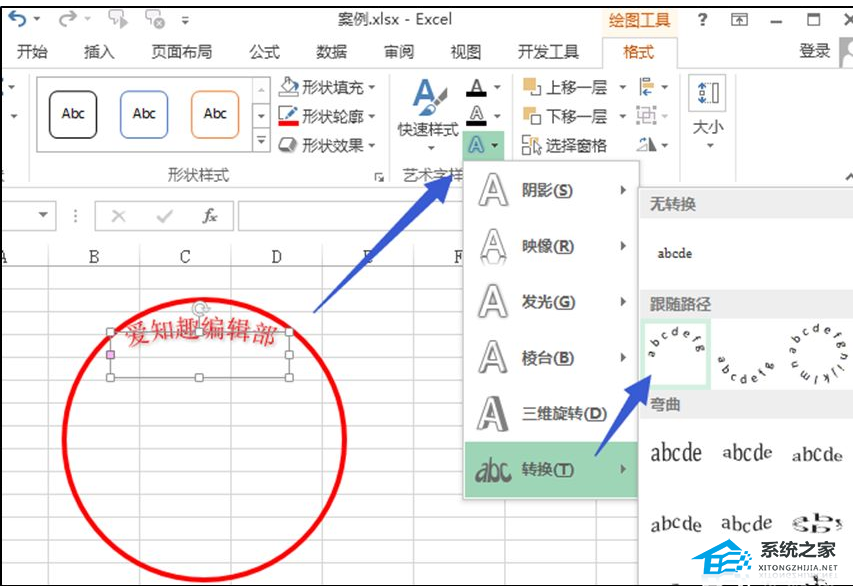Open the 大小 size button
Viewport: 853px width, 586px height.
pyautogui.click(x=708, y=113)
